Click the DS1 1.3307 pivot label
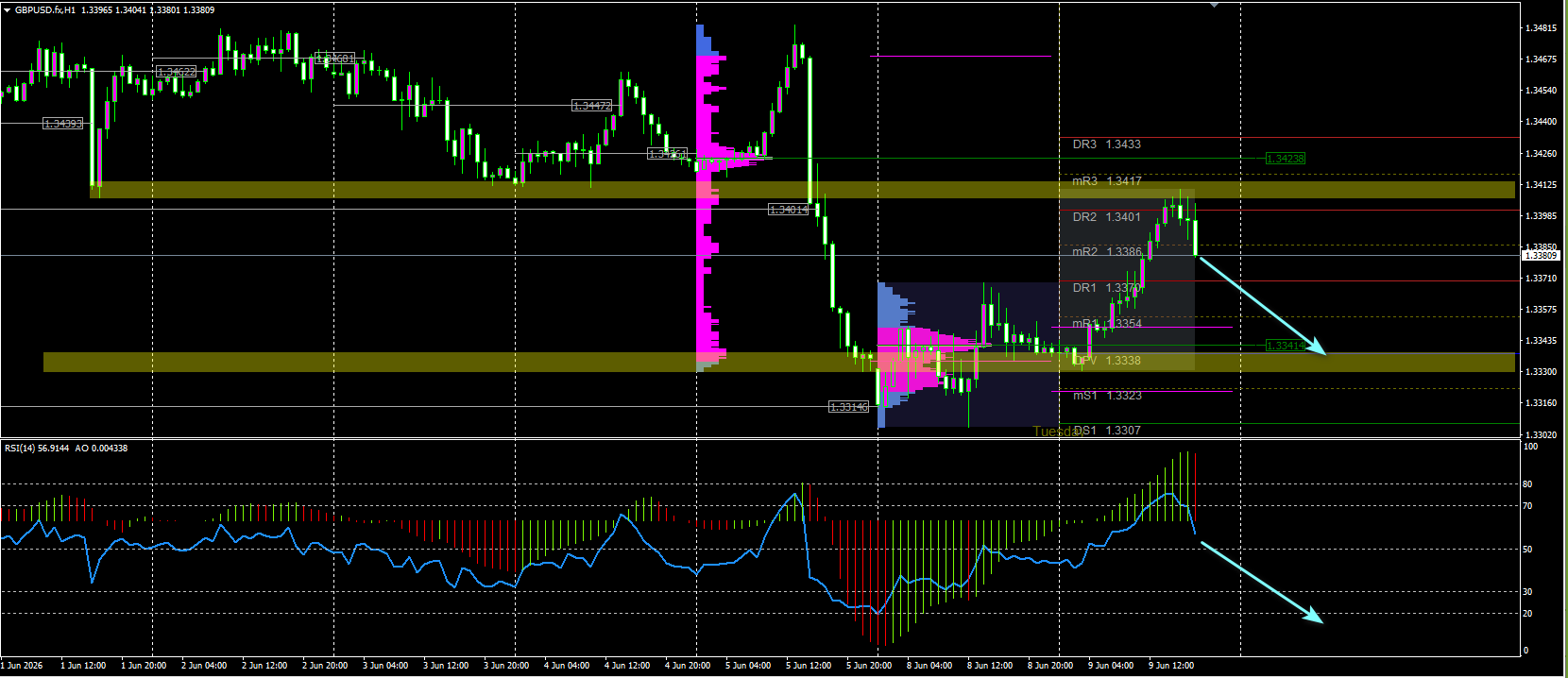The height and width of the screenshot is (678, 1568). (1106, 431)
